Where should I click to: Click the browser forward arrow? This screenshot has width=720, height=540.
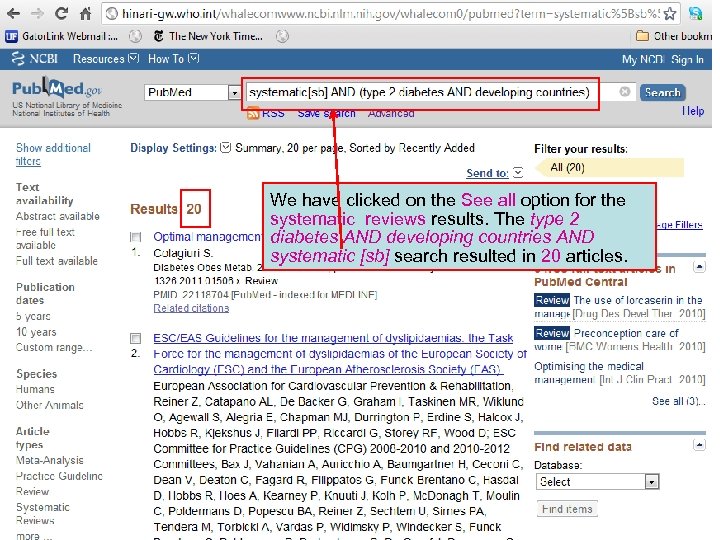[x=38, y=13]
